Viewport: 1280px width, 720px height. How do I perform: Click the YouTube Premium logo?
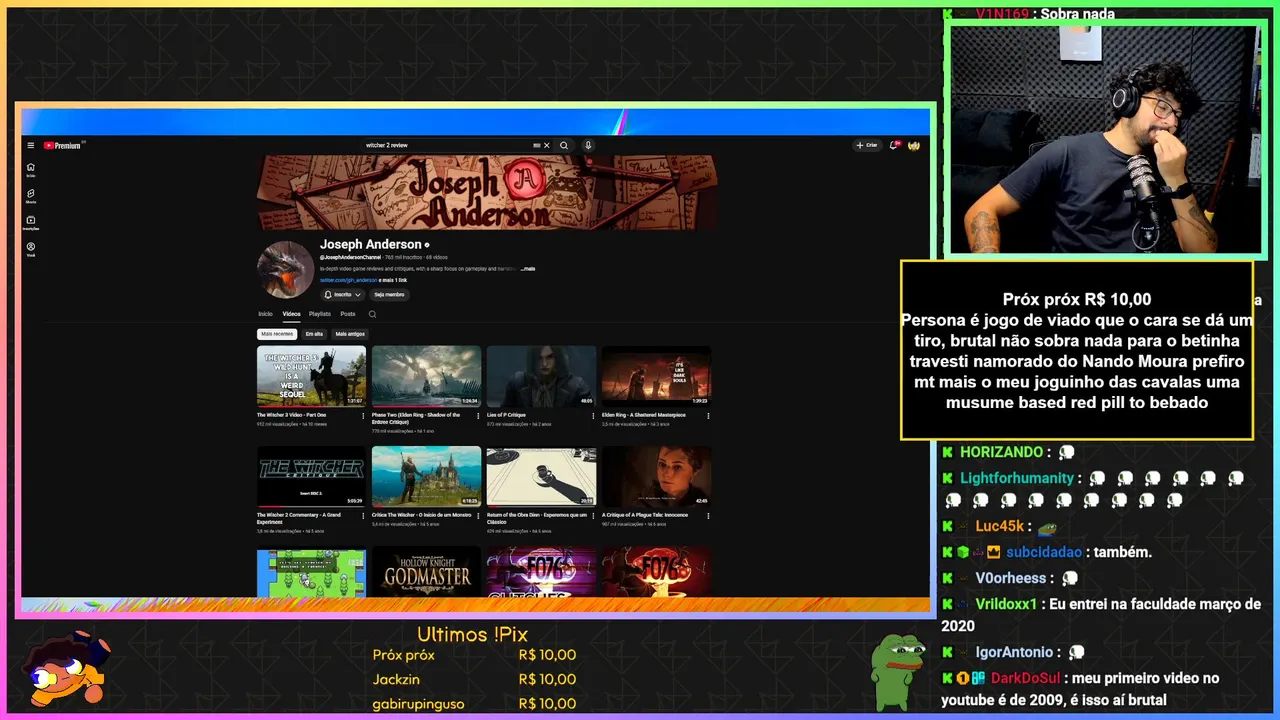(63, 145)
